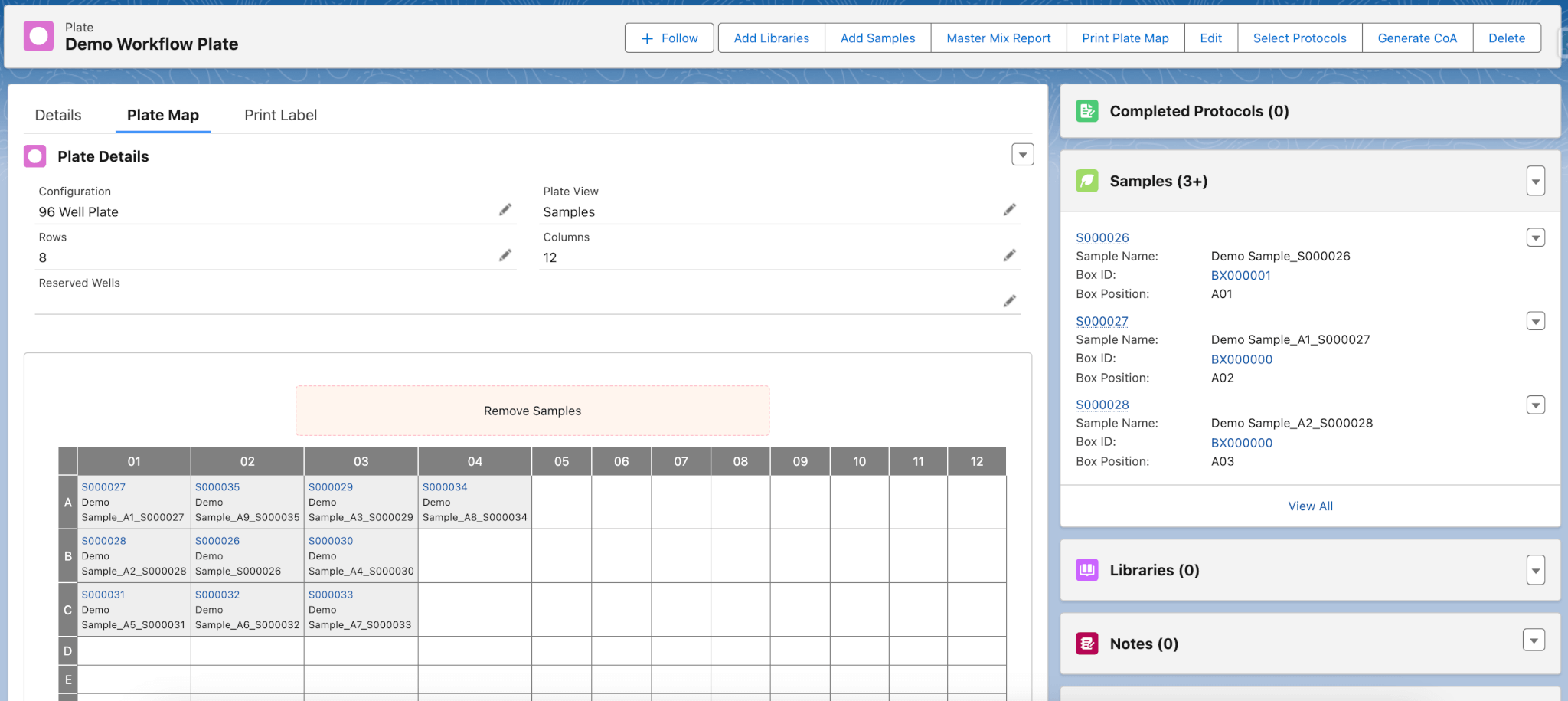The image size is (1568, 701).
Task: Click column header 12 in plate map
Action: pos(977,461)
